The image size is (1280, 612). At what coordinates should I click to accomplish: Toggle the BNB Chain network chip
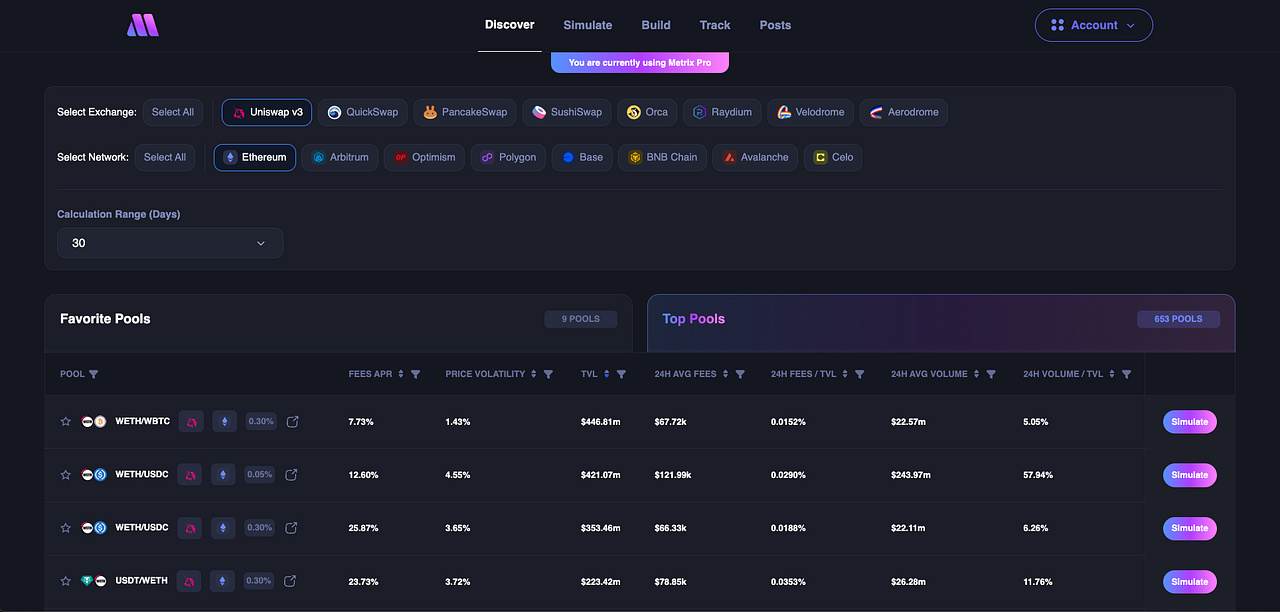[x=662, y=157]
